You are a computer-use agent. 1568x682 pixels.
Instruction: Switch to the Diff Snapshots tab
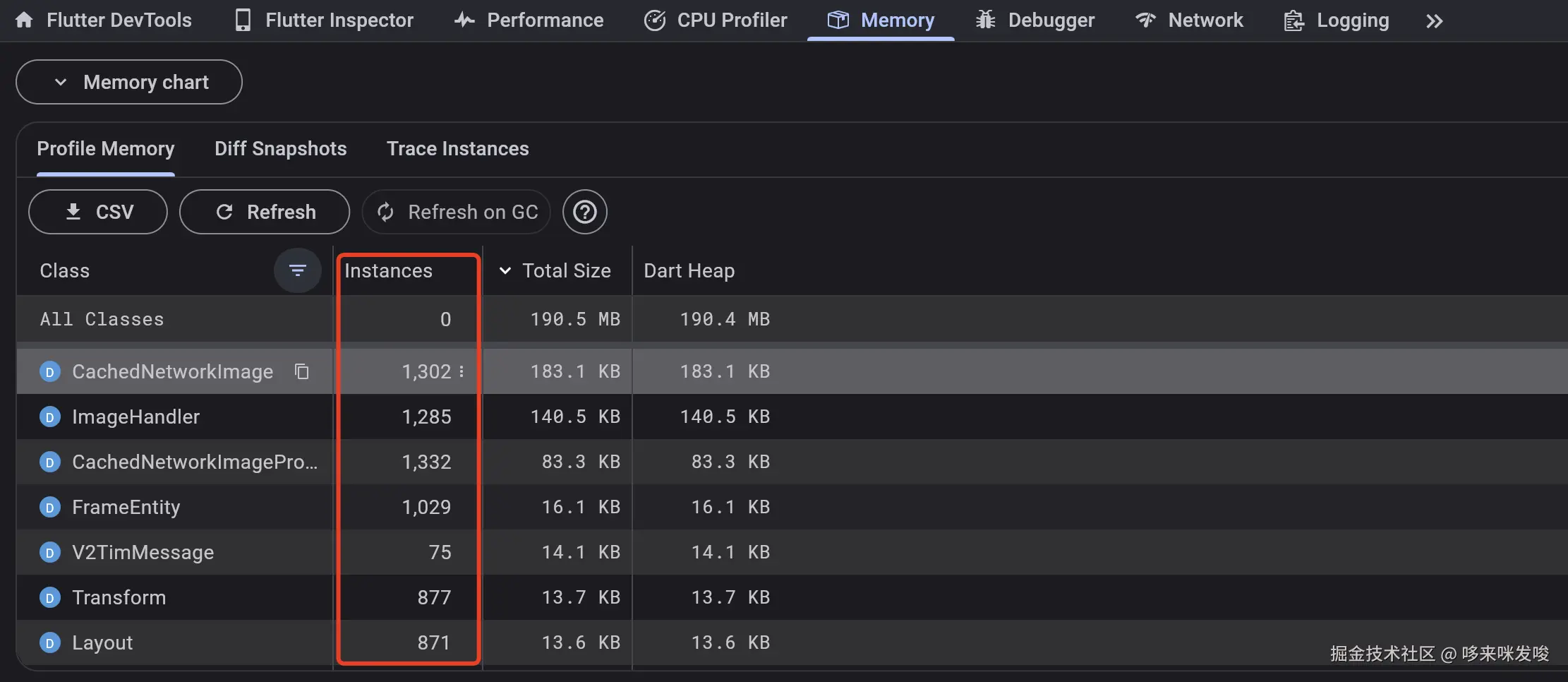click(x=280, y=149)
